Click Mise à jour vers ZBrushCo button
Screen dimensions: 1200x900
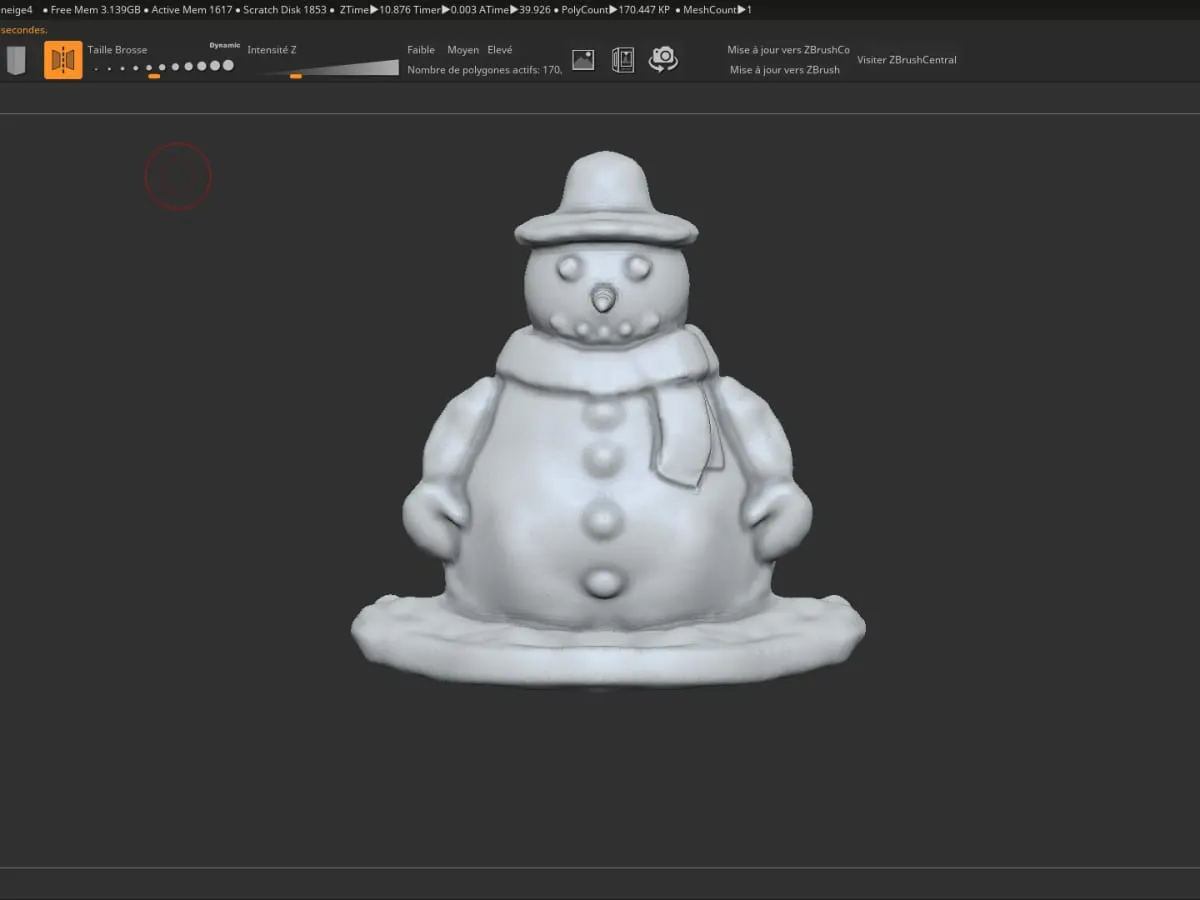point(788,50)
